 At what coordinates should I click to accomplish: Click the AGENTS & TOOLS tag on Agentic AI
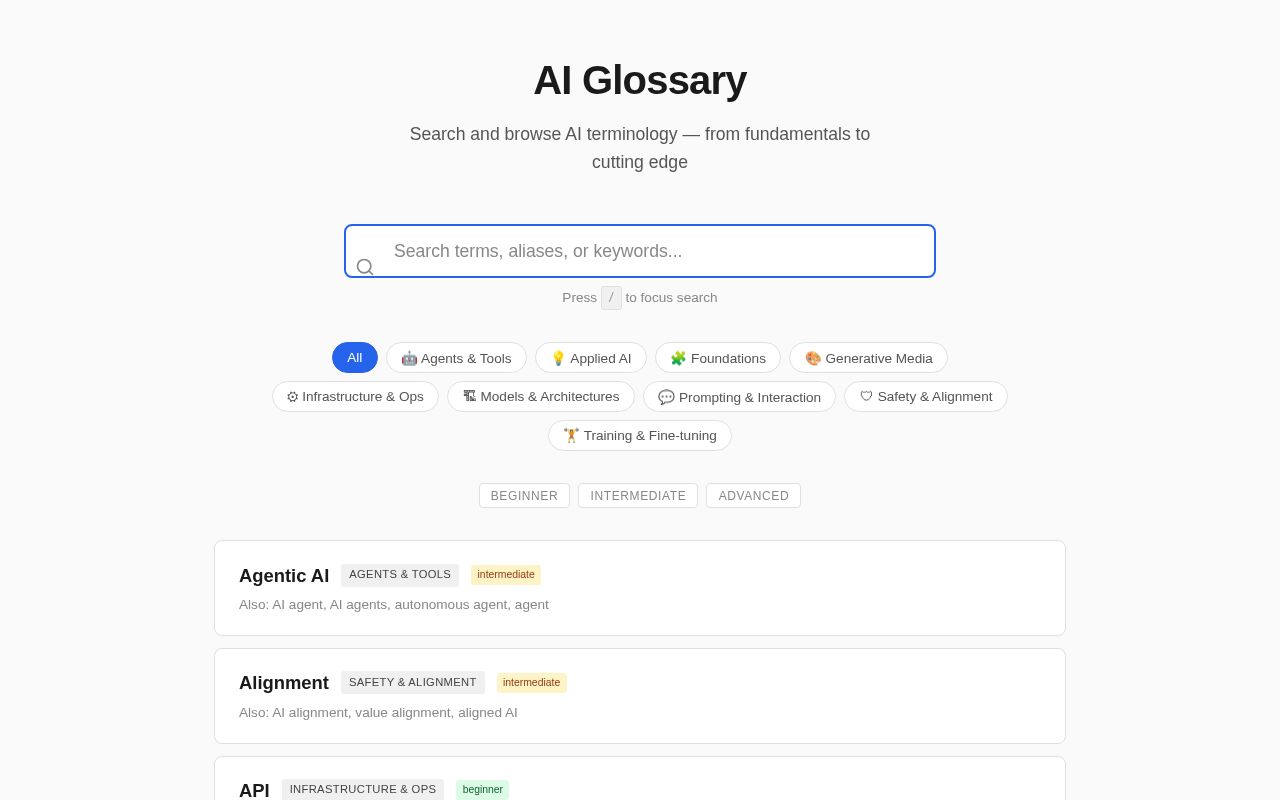coord(400,575)
